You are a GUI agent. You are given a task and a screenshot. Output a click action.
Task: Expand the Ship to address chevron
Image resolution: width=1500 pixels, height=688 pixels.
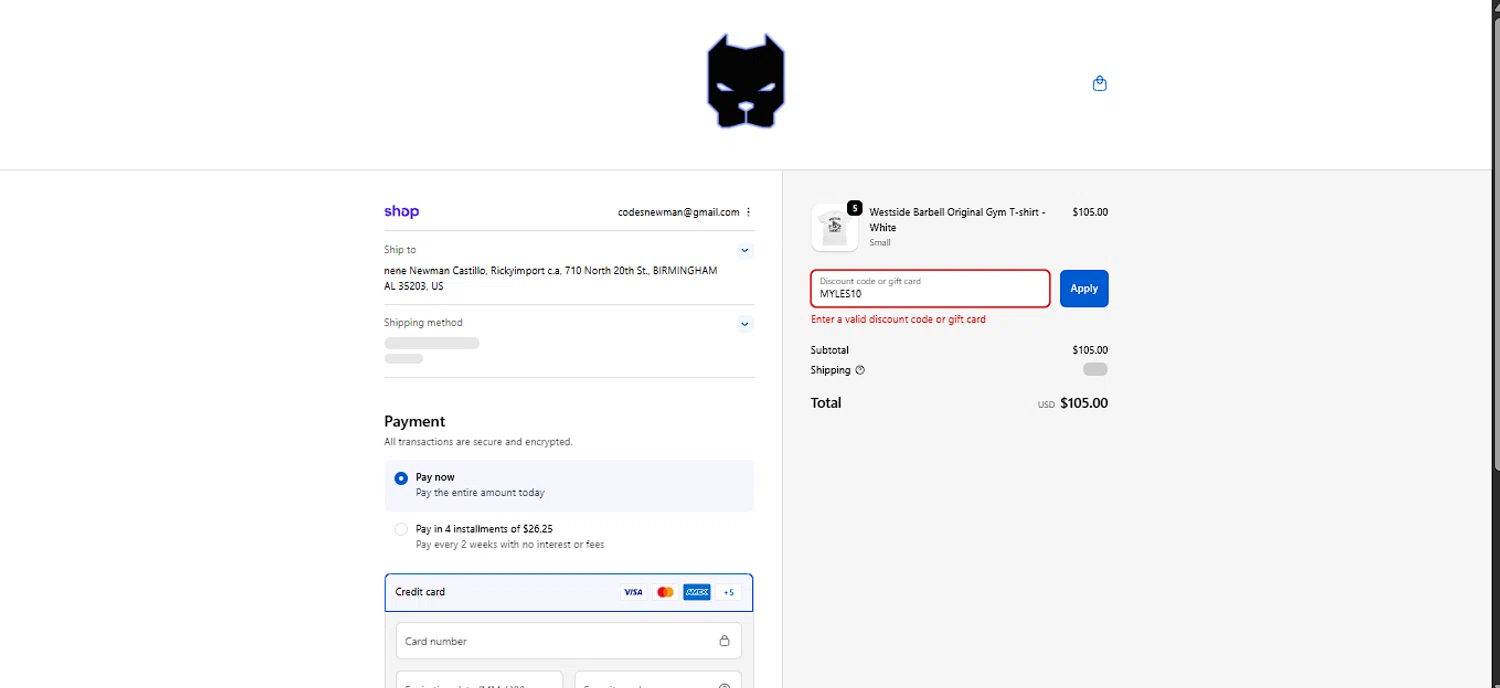click(744, 251)
